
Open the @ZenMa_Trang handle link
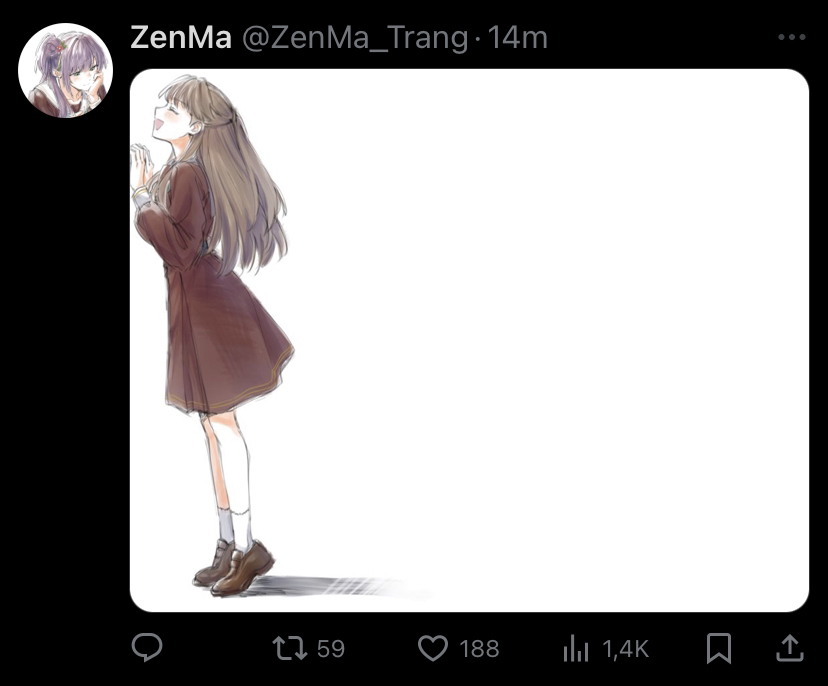[355, 39]
